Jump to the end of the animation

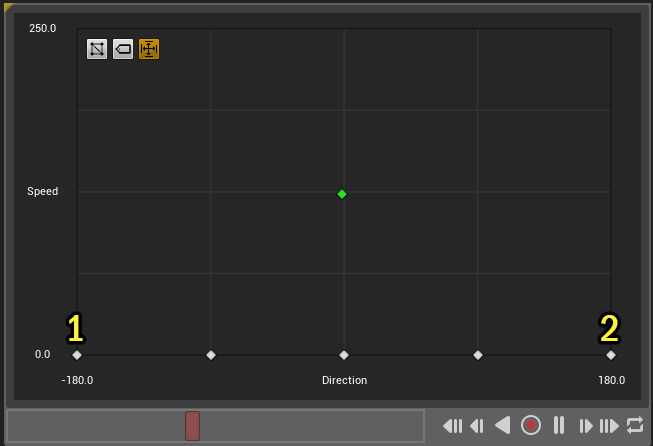[609, 426]
